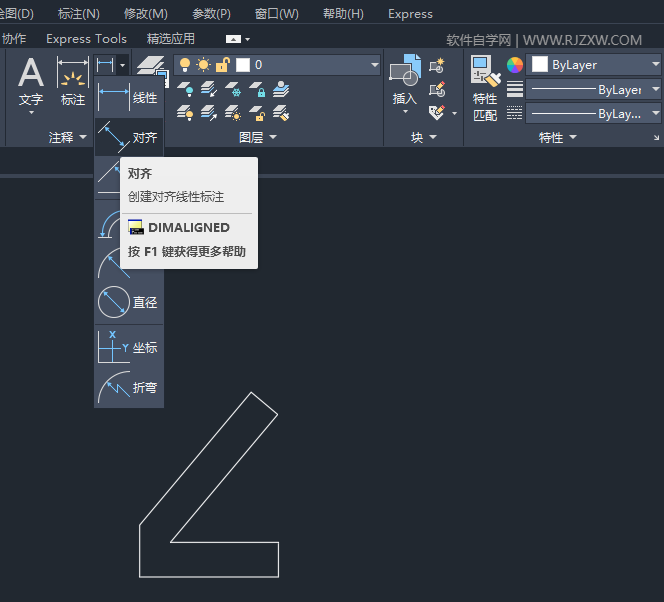Click Turn All Layers On icon
Image resolution: width=664 pixels, height=602 pixels.
coord(185,113)
